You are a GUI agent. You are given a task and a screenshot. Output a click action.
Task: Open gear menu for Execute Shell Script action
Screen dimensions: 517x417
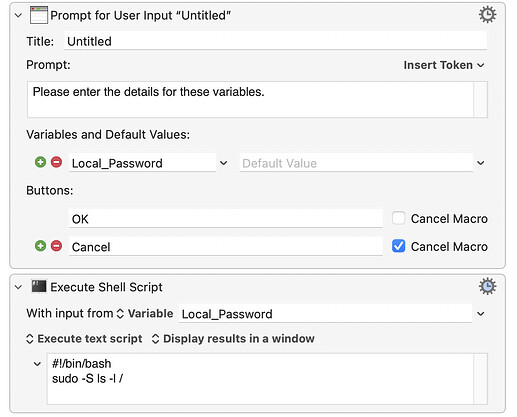(x=487, y=286)
